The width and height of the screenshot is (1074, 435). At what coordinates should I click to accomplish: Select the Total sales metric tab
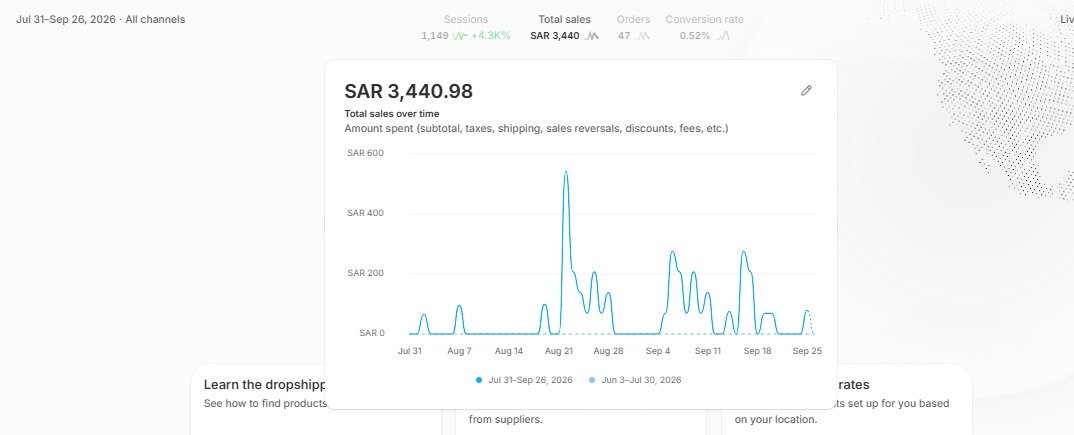[x=564, y=27]
